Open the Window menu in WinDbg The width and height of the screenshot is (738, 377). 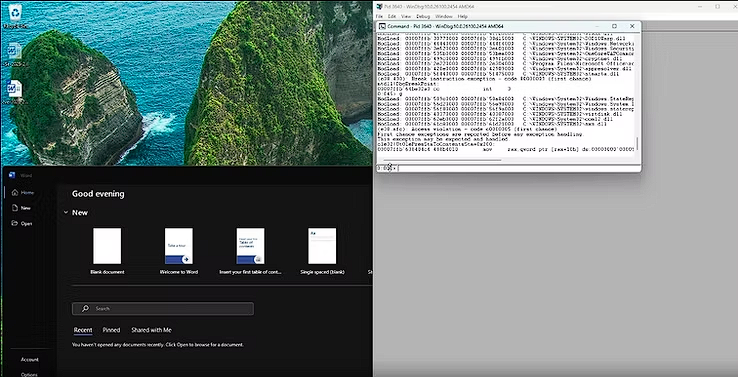click(x=443, y=16)
